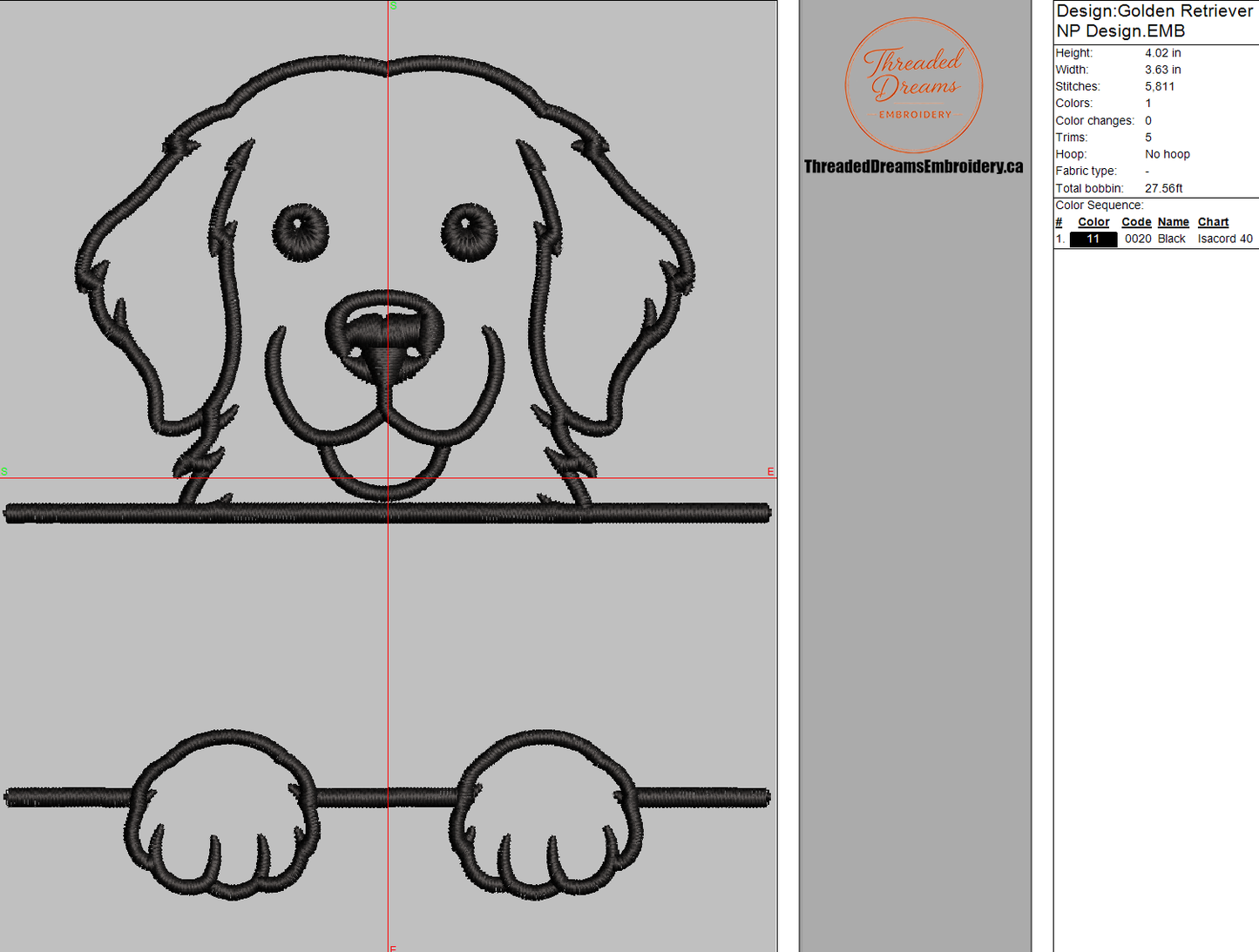The width and height of the screenshot is (1259, 952).
Task: Click the embroidered dog nose
Action: pyautogui.click(x=384, y=336)
